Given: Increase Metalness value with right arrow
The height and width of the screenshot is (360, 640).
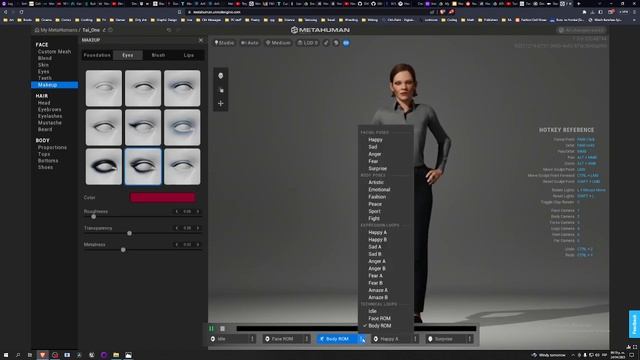Looking at the screenshot, I should coord(198,244).
